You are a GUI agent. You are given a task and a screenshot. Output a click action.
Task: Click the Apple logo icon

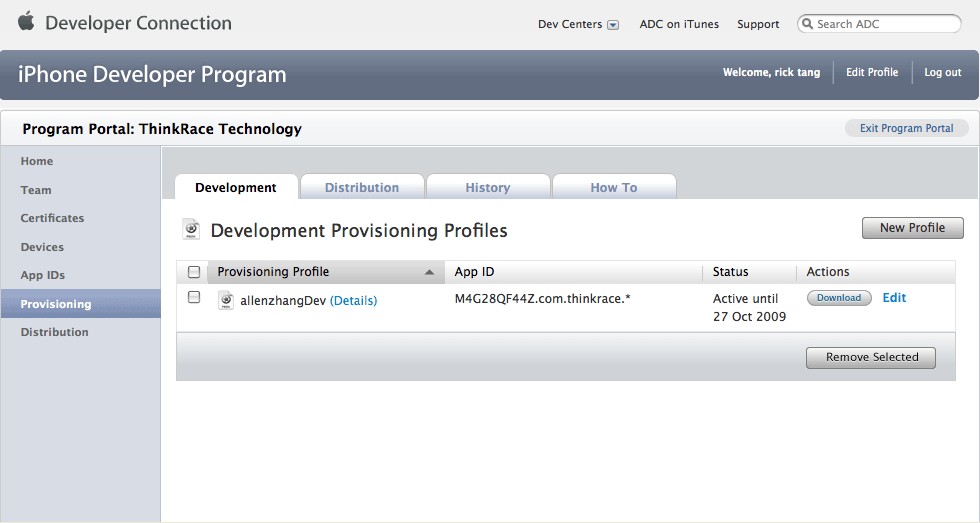click(26, 22)
